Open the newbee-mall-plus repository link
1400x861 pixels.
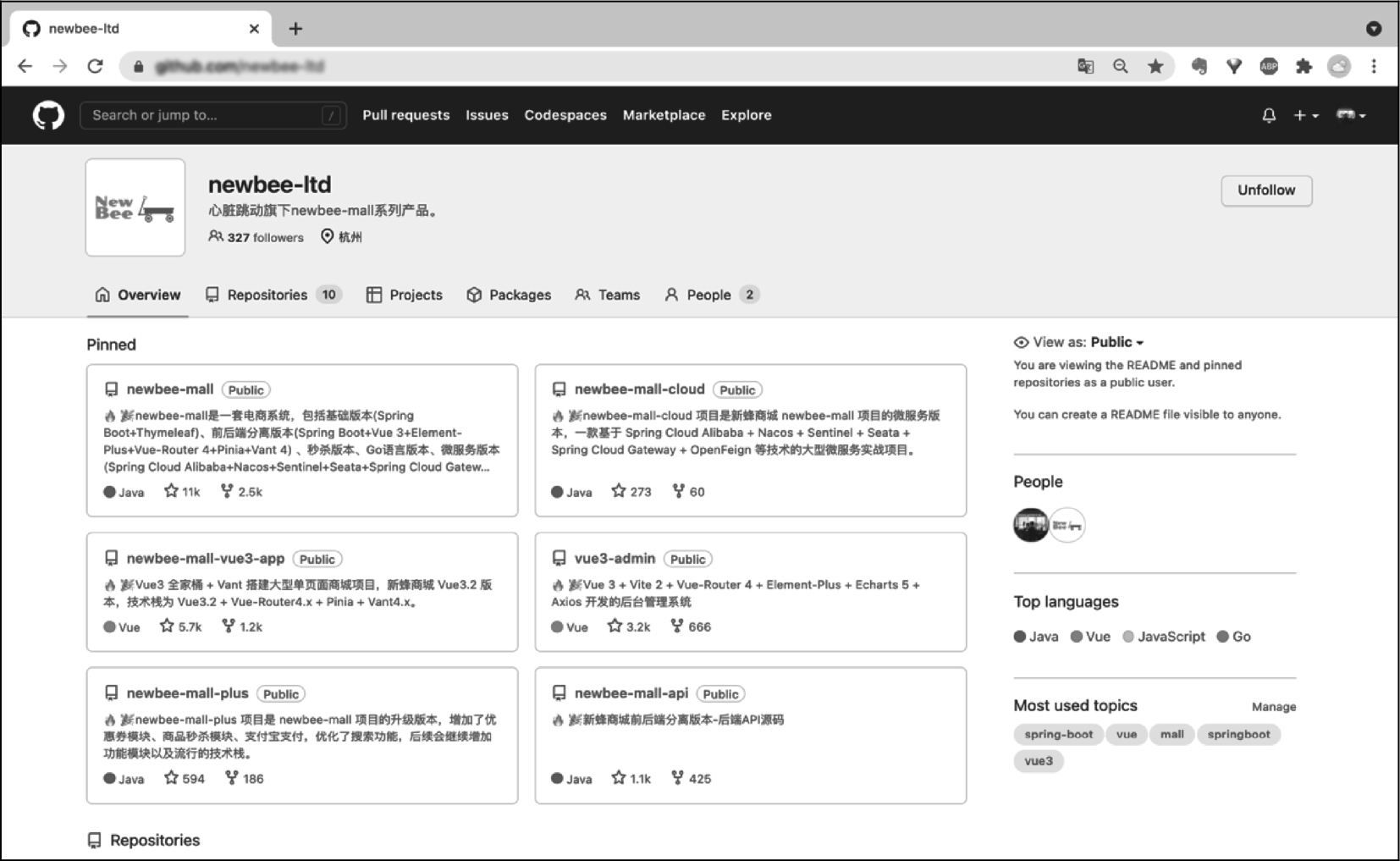[x=188, y=693]
